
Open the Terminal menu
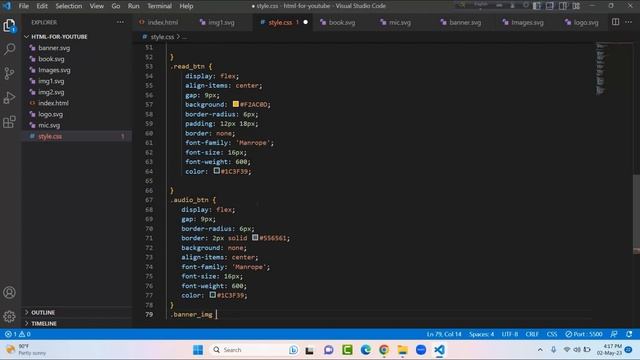click(159, 6)
